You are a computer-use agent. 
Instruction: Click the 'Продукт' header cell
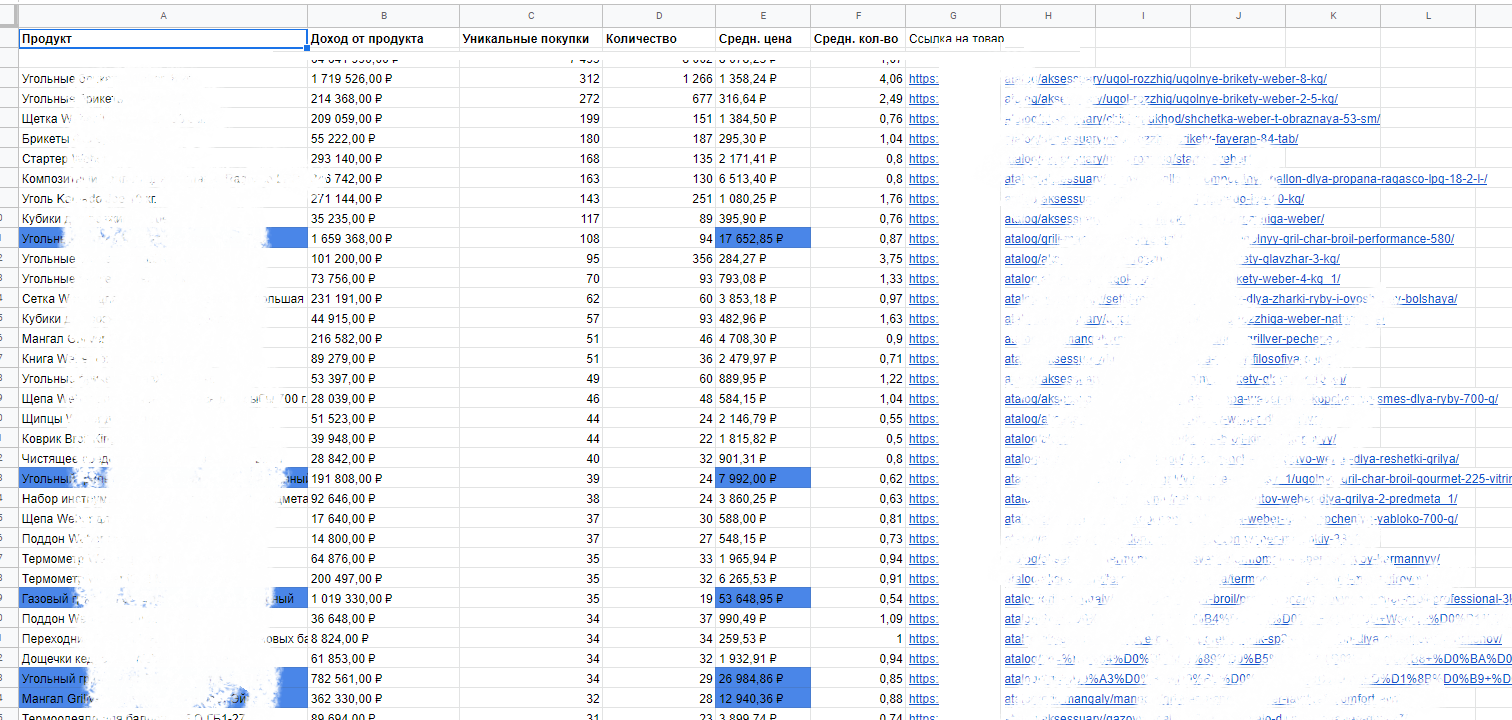tap(163, 39)
